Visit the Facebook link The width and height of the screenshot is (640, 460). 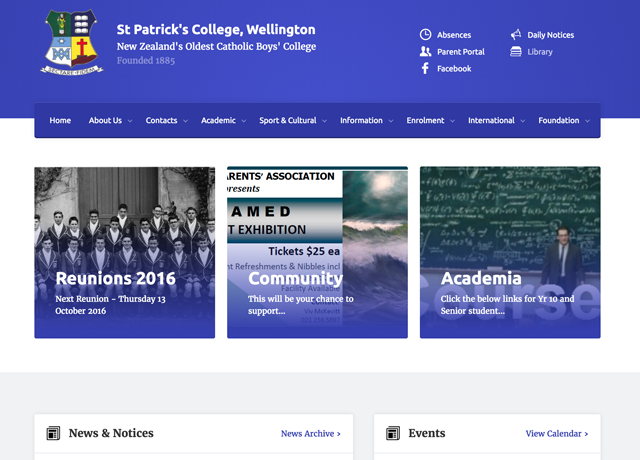(x=454, y=69)
